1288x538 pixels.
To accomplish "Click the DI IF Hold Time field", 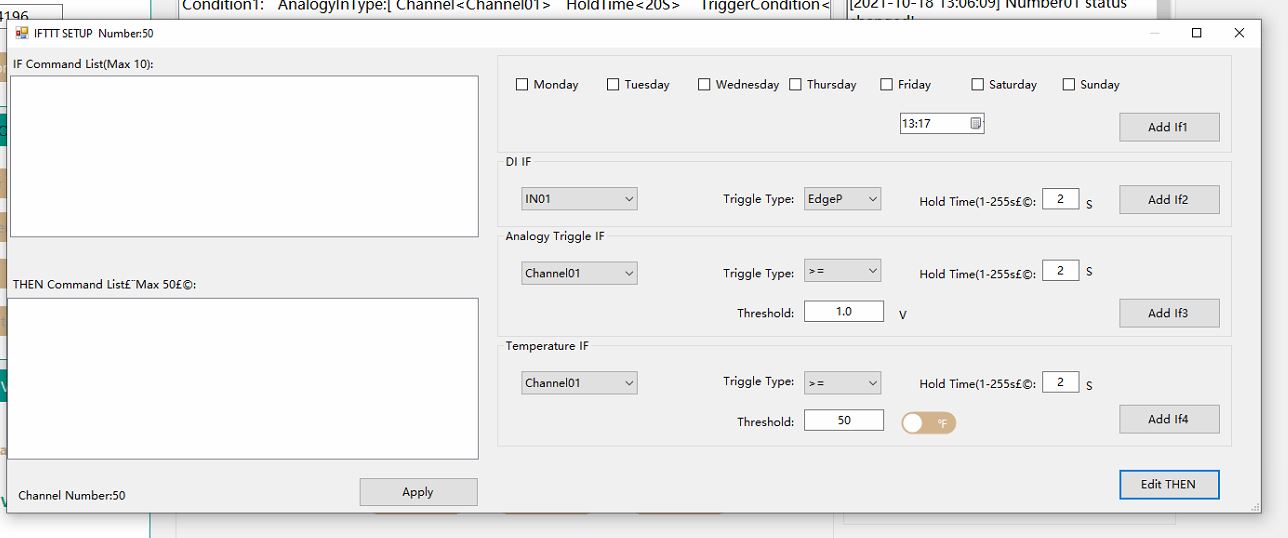I will [x=1060, y=199].
